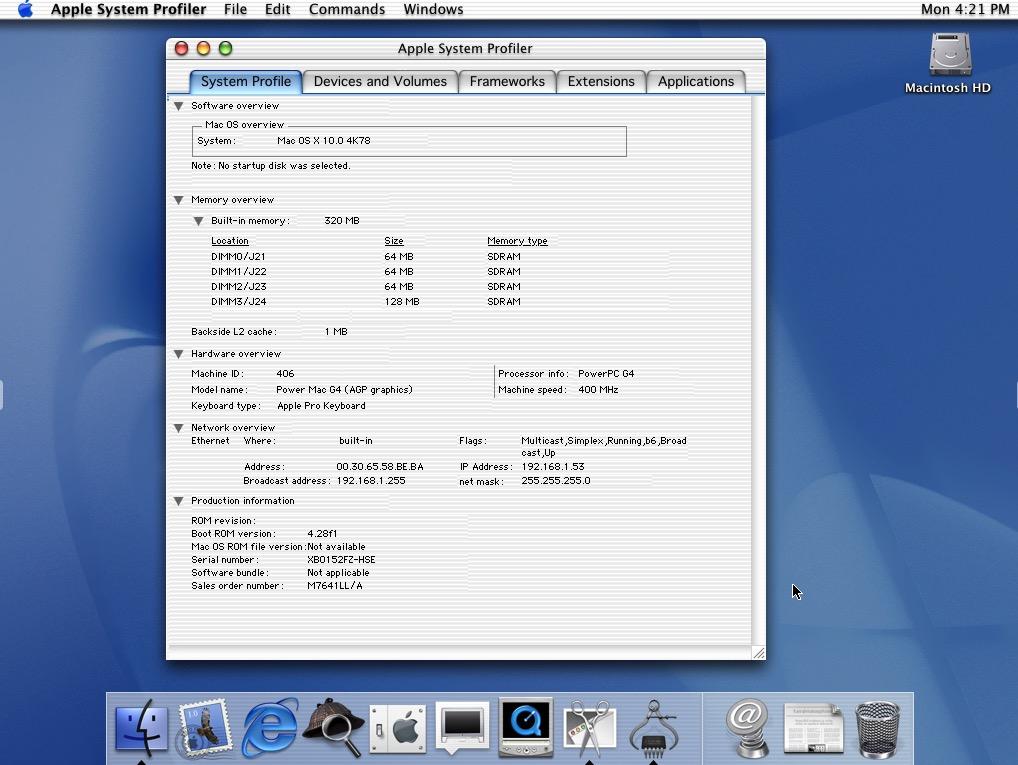Zoom window with the green button

point(225,48)
